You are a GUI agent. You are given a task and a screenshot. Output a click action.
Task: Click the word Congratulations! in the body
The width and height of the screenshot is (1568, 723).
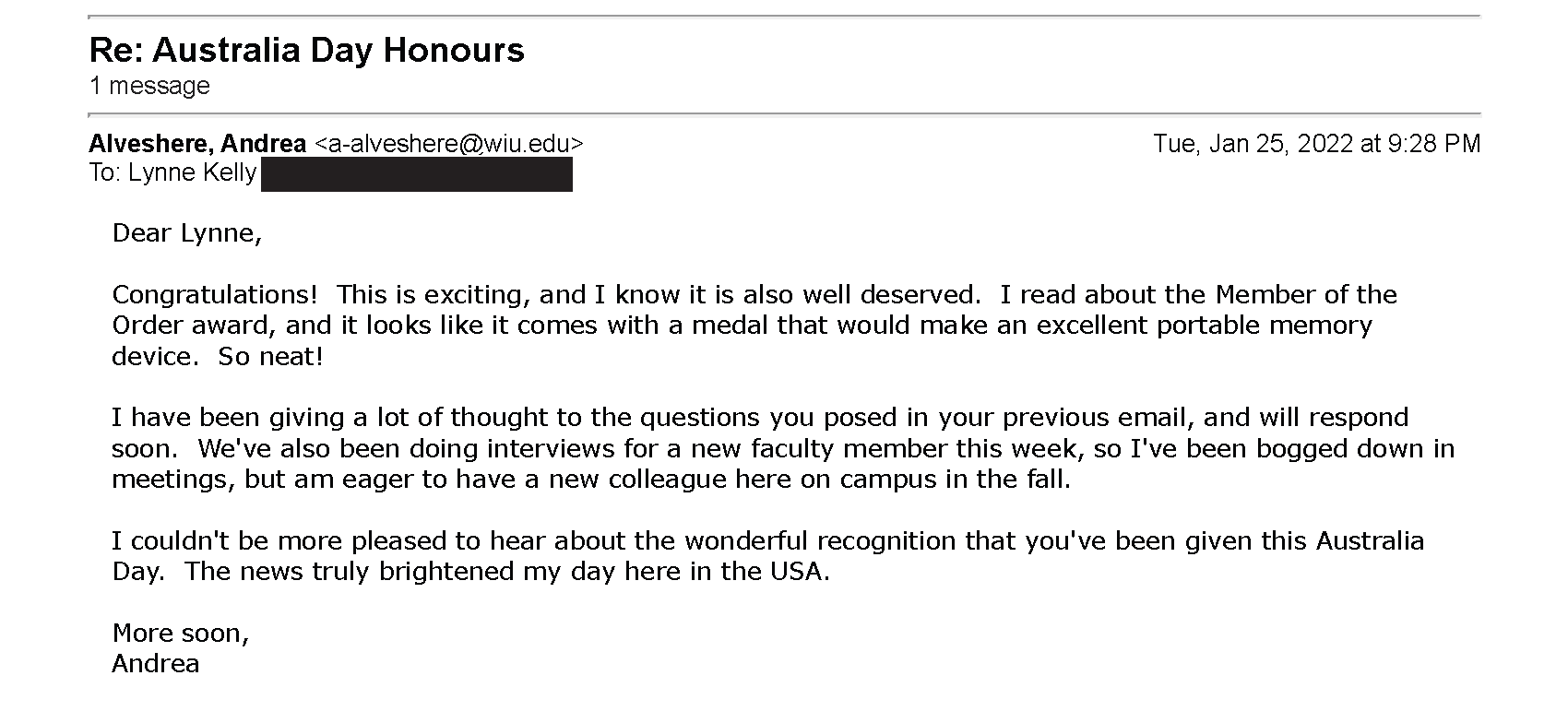click(214, 295)
